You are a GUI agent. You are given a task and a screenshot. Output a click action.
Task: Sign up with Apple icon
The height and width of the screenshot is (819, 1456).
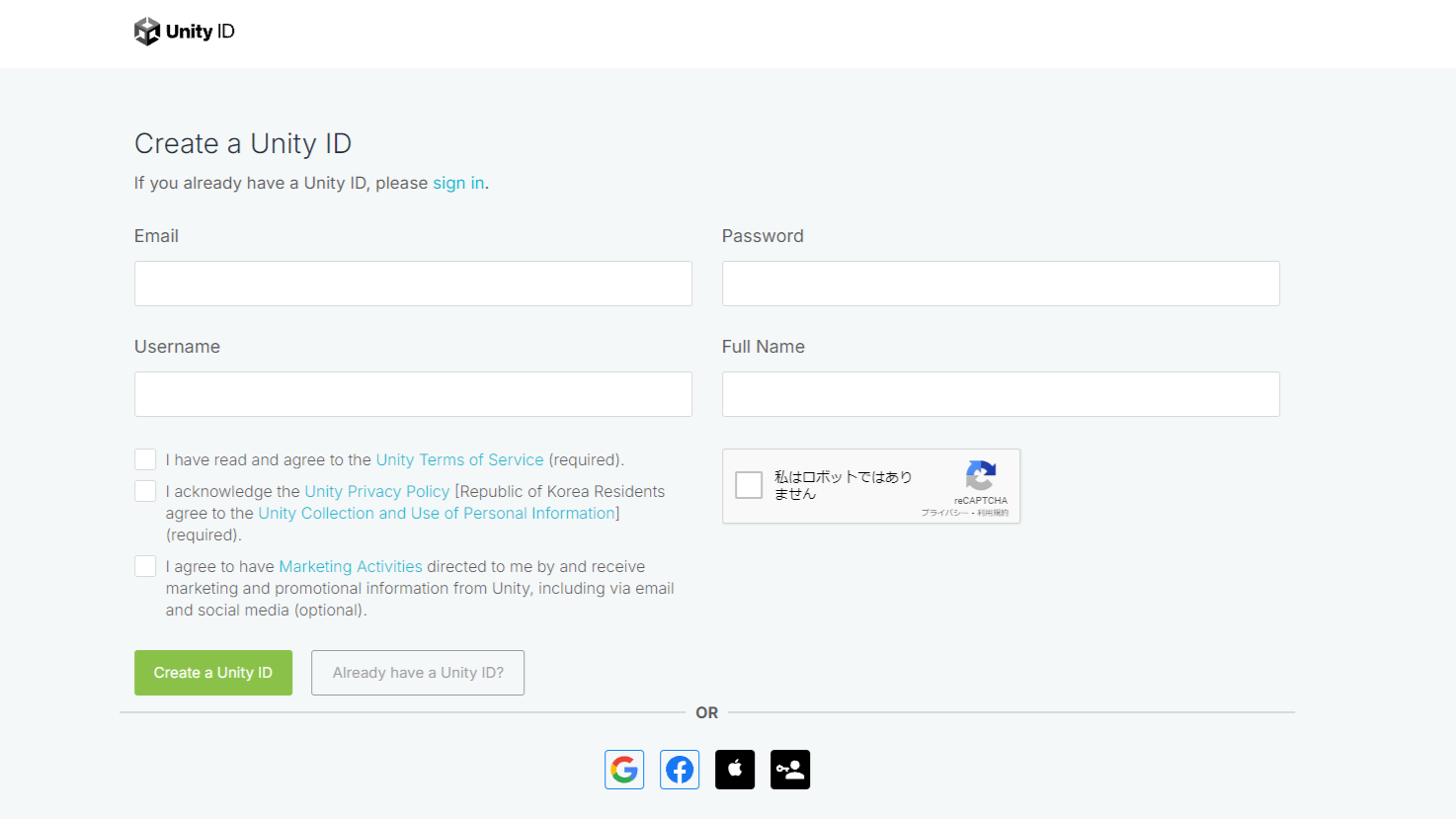(x=735, y=770)
